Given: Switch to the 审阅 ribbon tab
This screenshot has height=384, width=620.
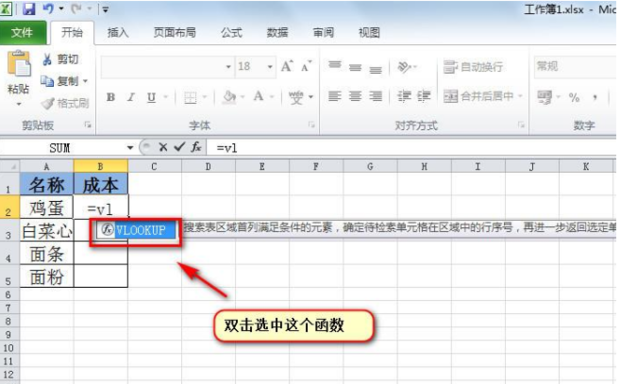Looking at the screenshot, I should [x=323, y=32].
